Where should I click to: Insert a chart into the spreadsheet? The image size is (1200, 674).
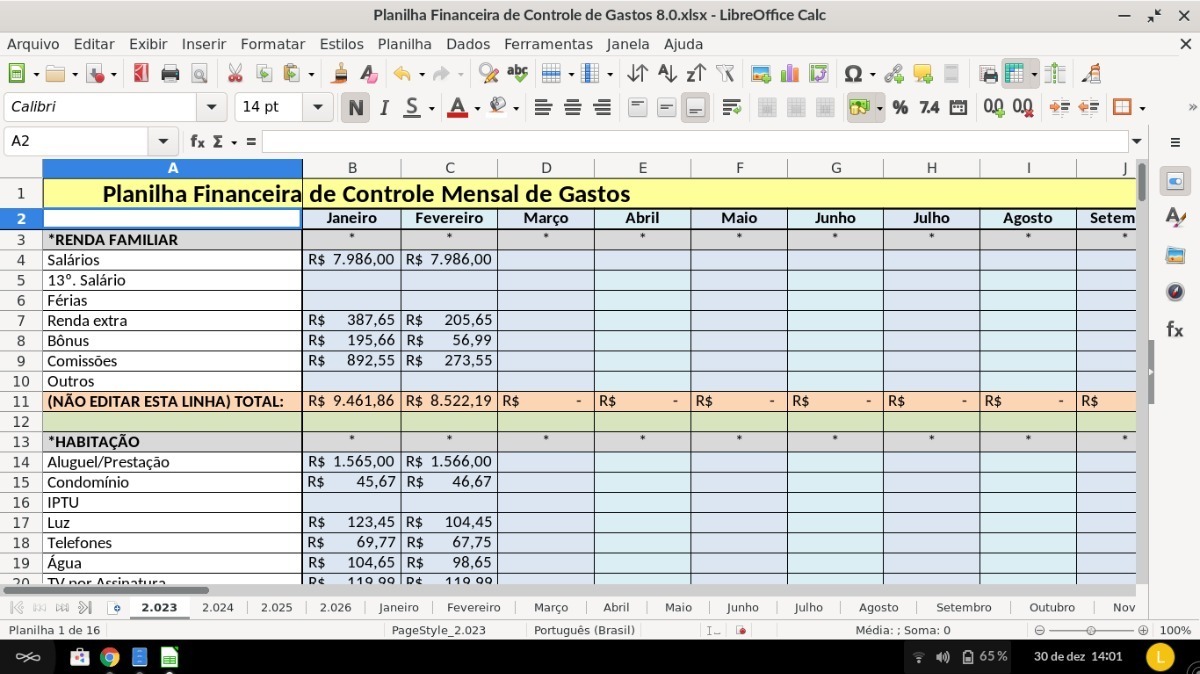tap(789, 73)
